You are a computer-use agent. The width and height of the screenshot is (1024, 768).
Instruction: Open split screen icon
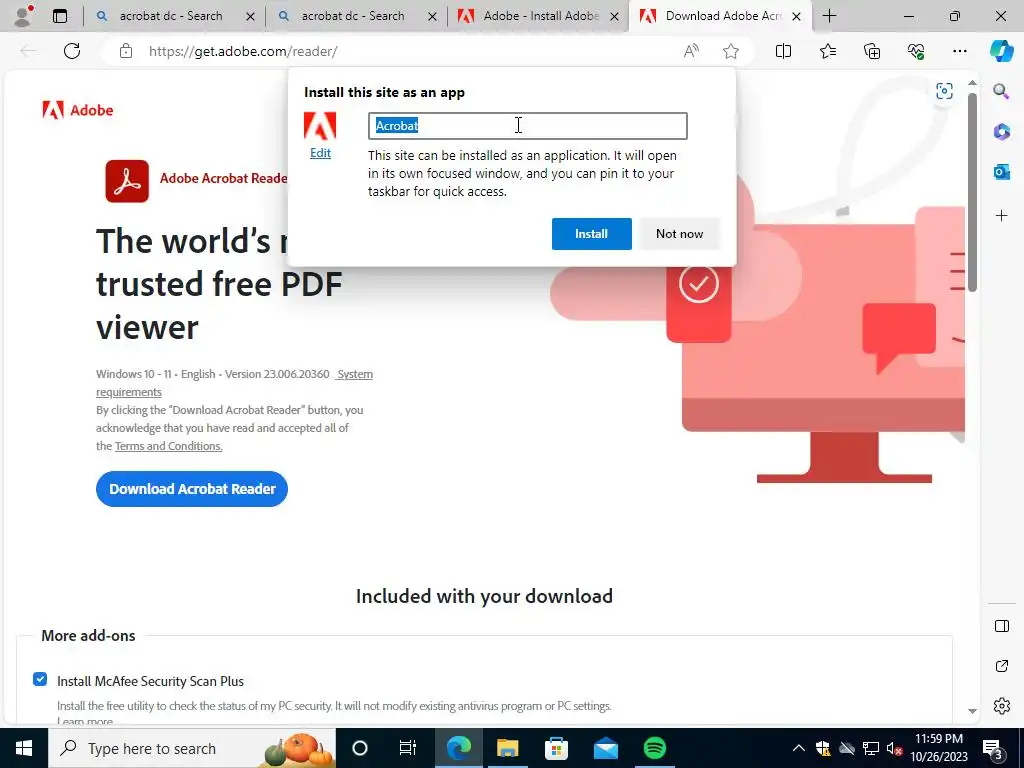[x=783, y=51]
